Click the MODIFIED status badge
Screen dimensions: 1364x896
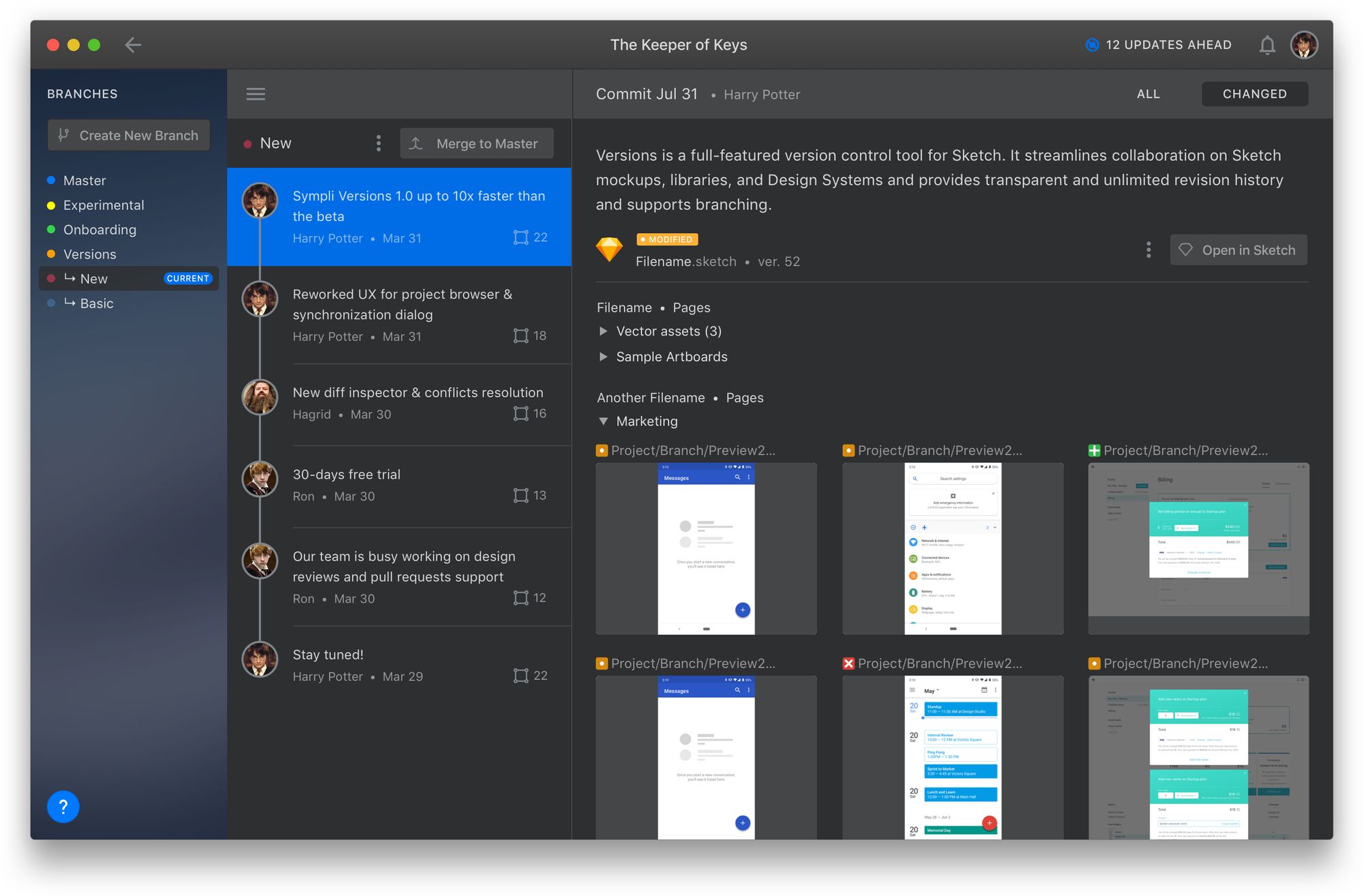tap(667, 239)
